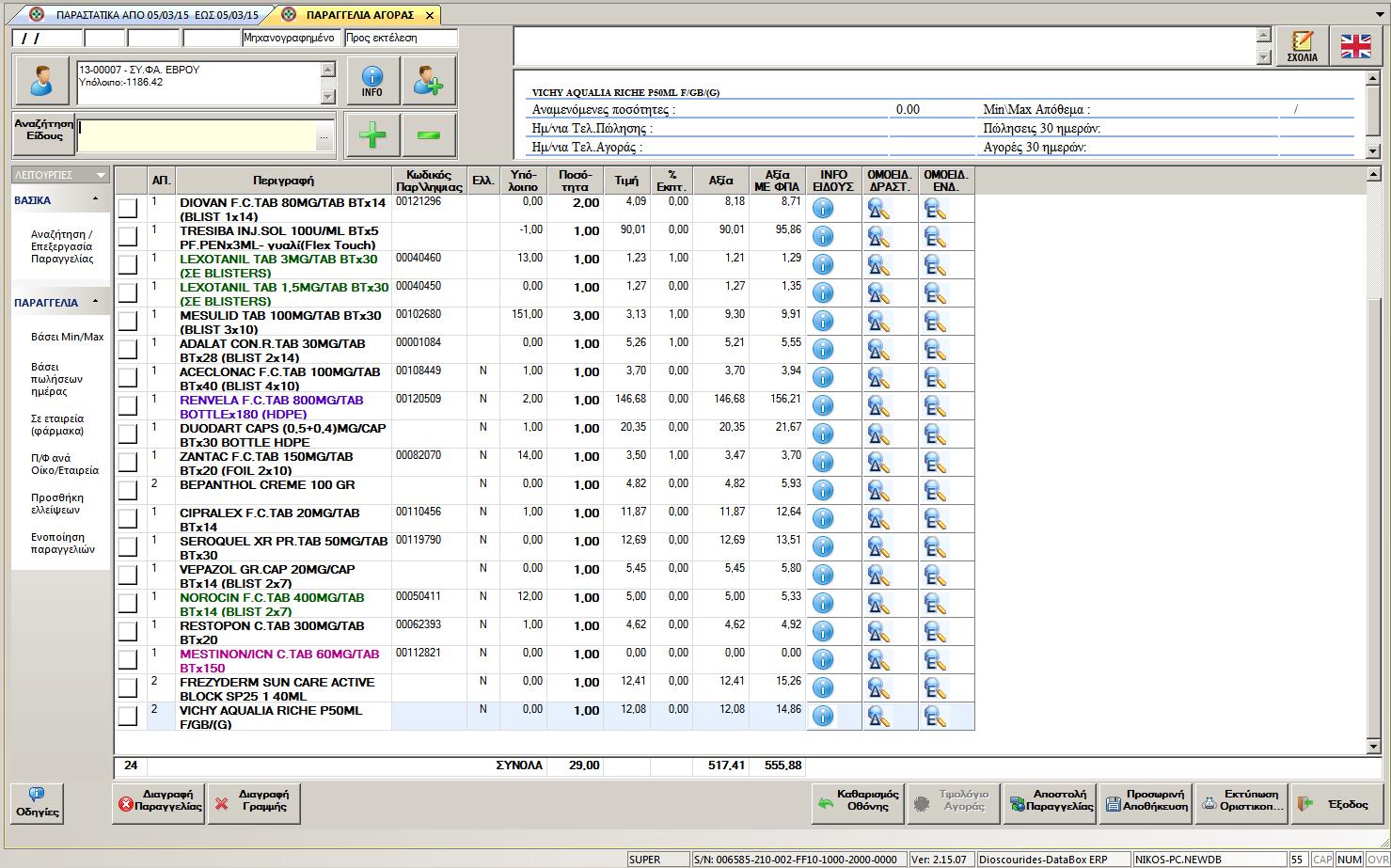Open Αναζήτηση / Επεξεργασία Παραγγελίας
Image resolution: width=1391 pixels, height=868 pixels.
point(62,246)
